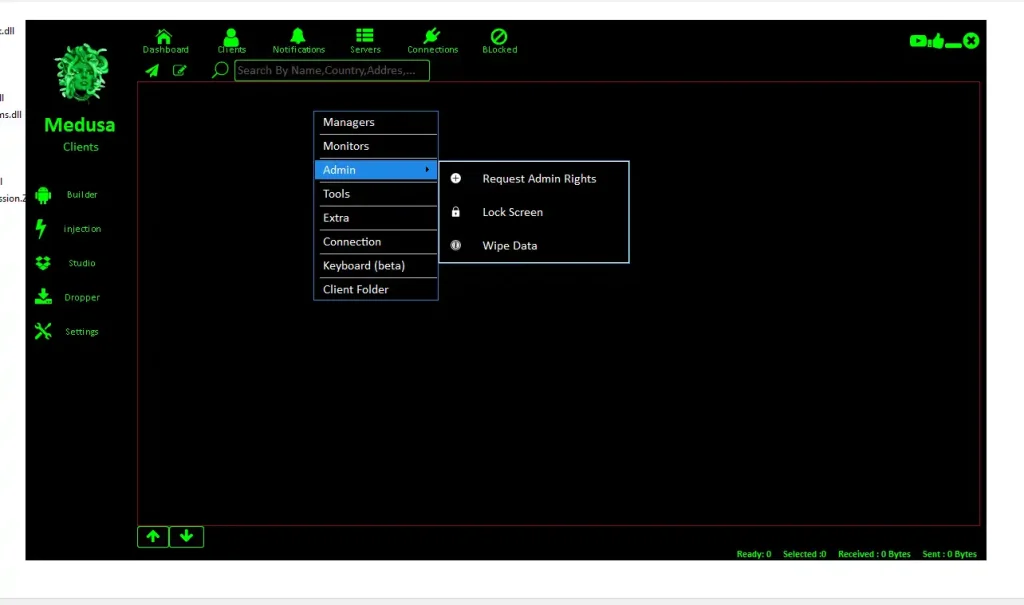
Task: Open the Blocked clients view
Action: 499,40
